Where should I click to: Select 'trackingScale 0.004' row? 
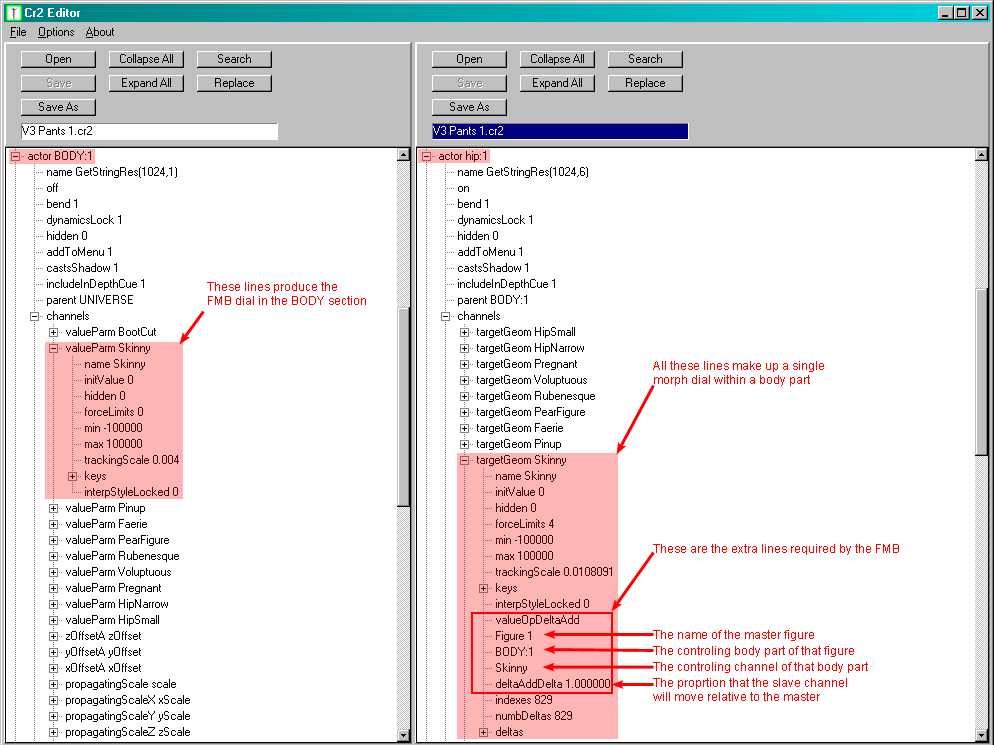click(131, 460)
